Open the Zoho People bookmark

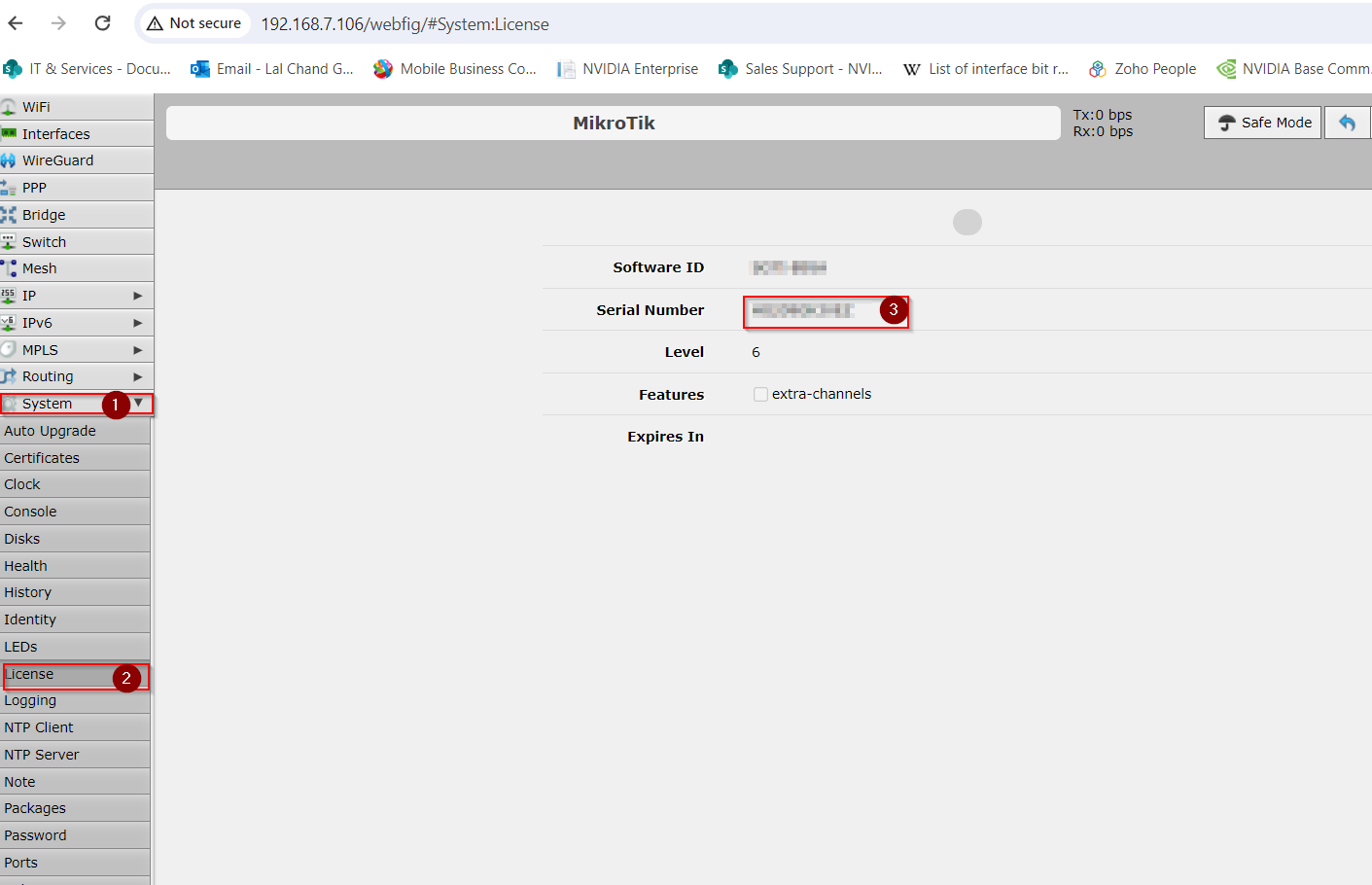pyautogui.click(x=1143, y=69)
